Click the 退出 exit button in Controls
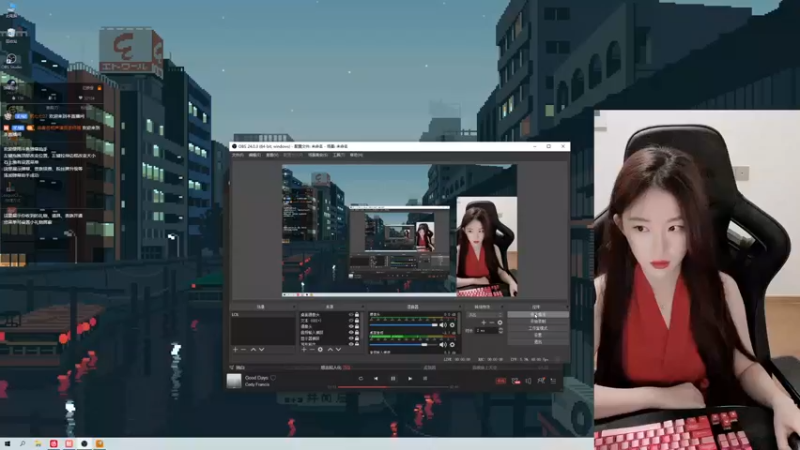This screenshot has height=450, width=800. coord(538,341)
